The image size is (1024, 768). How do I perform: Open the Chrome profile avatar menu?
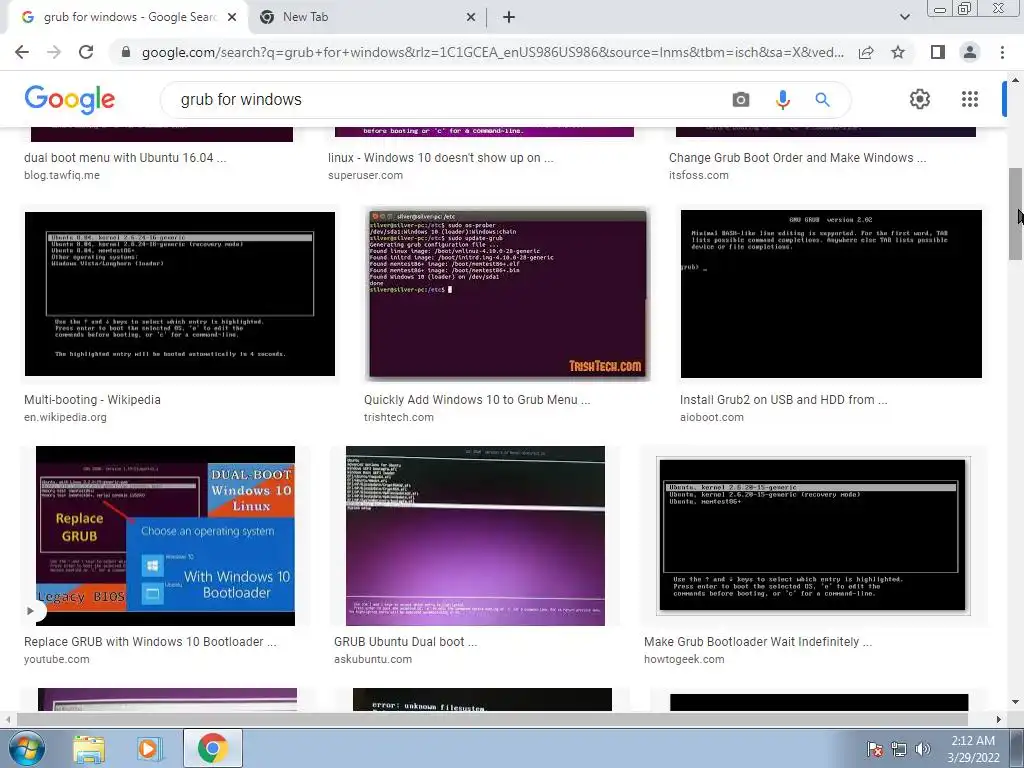click(x=970, y=52)
